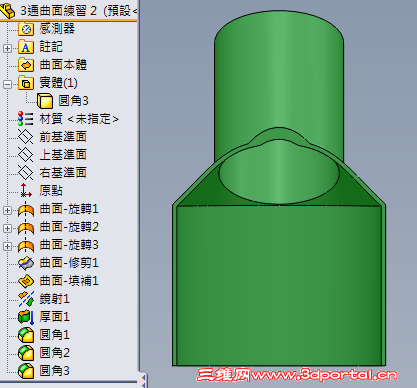Select the 上基準面 plane icon

pos(26,155)
